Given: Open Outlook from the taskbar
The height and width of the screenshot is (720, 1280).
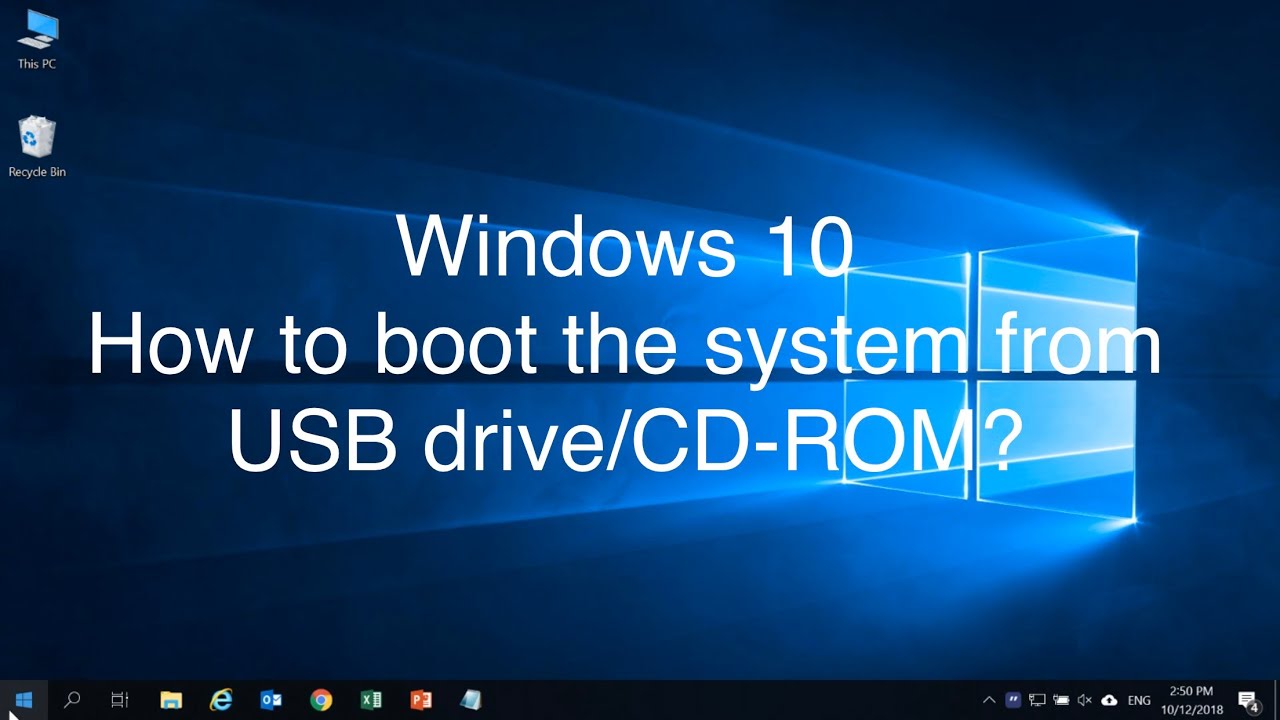Looking at the screenshot, I should [271, 700].
